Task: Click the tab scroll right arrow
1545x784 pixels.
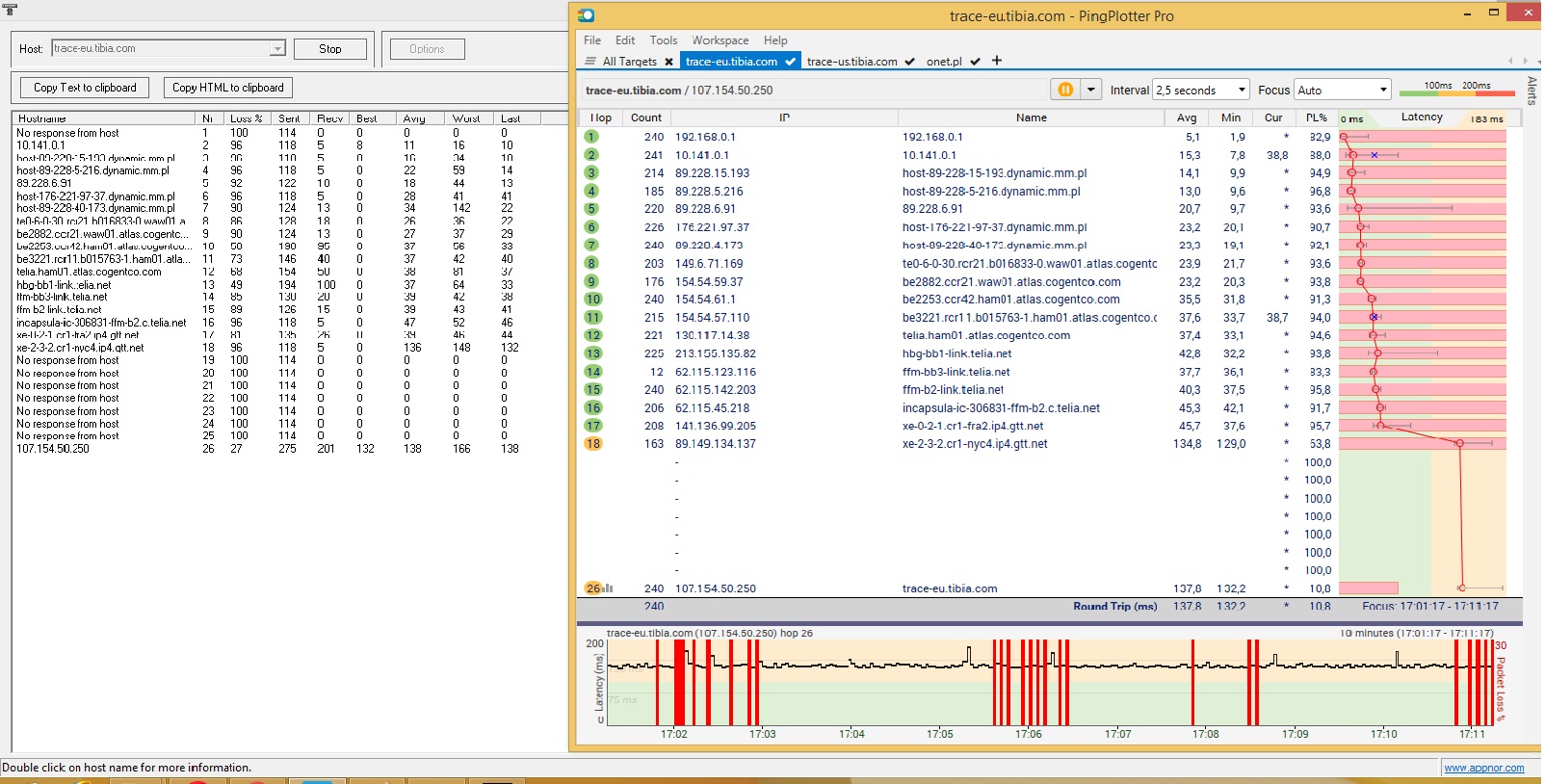Action: click(1524, 62)
